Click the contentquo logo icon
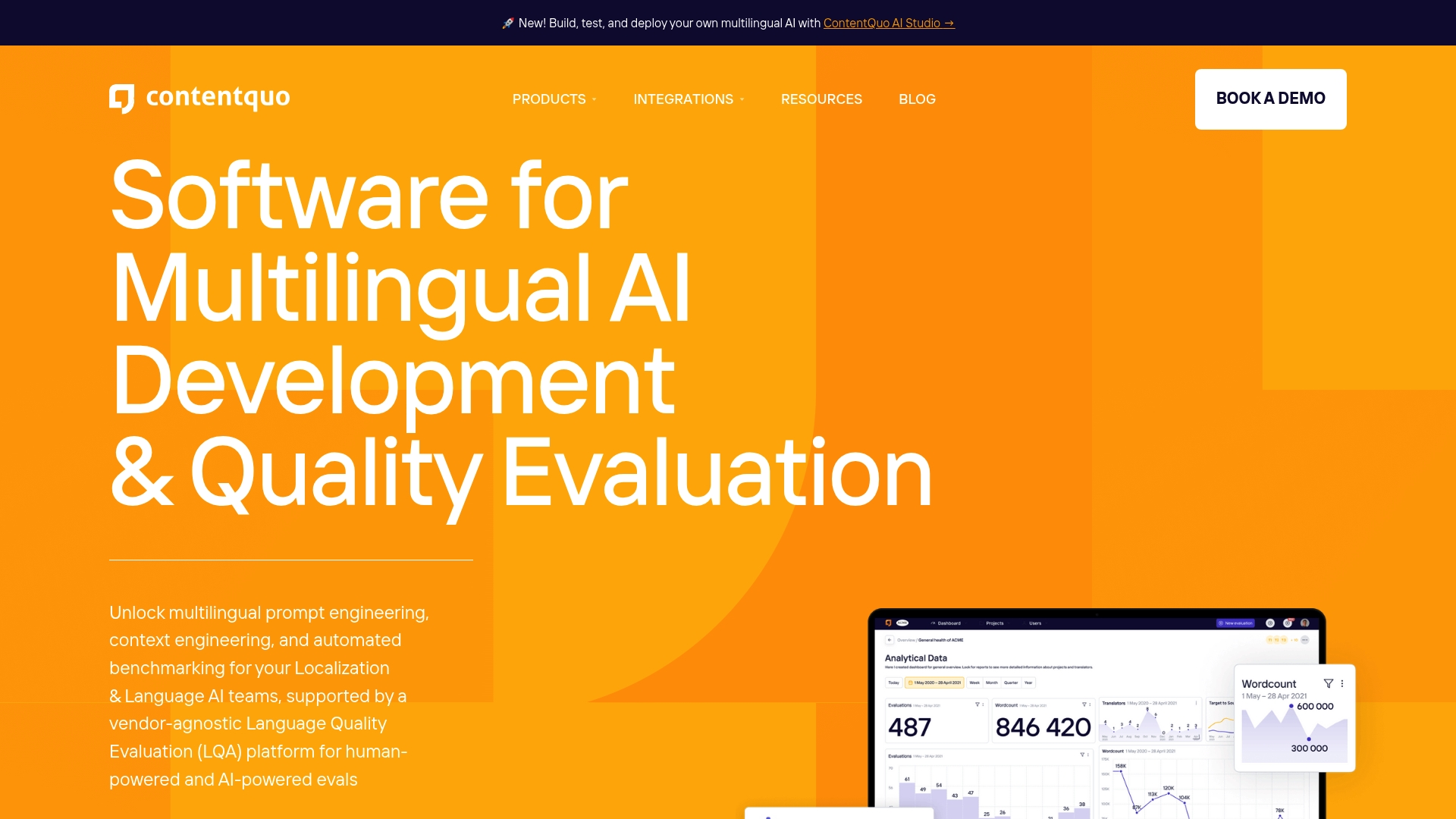Image resolution: width=1456 pixels, height=819 pixels. [122, 99]
